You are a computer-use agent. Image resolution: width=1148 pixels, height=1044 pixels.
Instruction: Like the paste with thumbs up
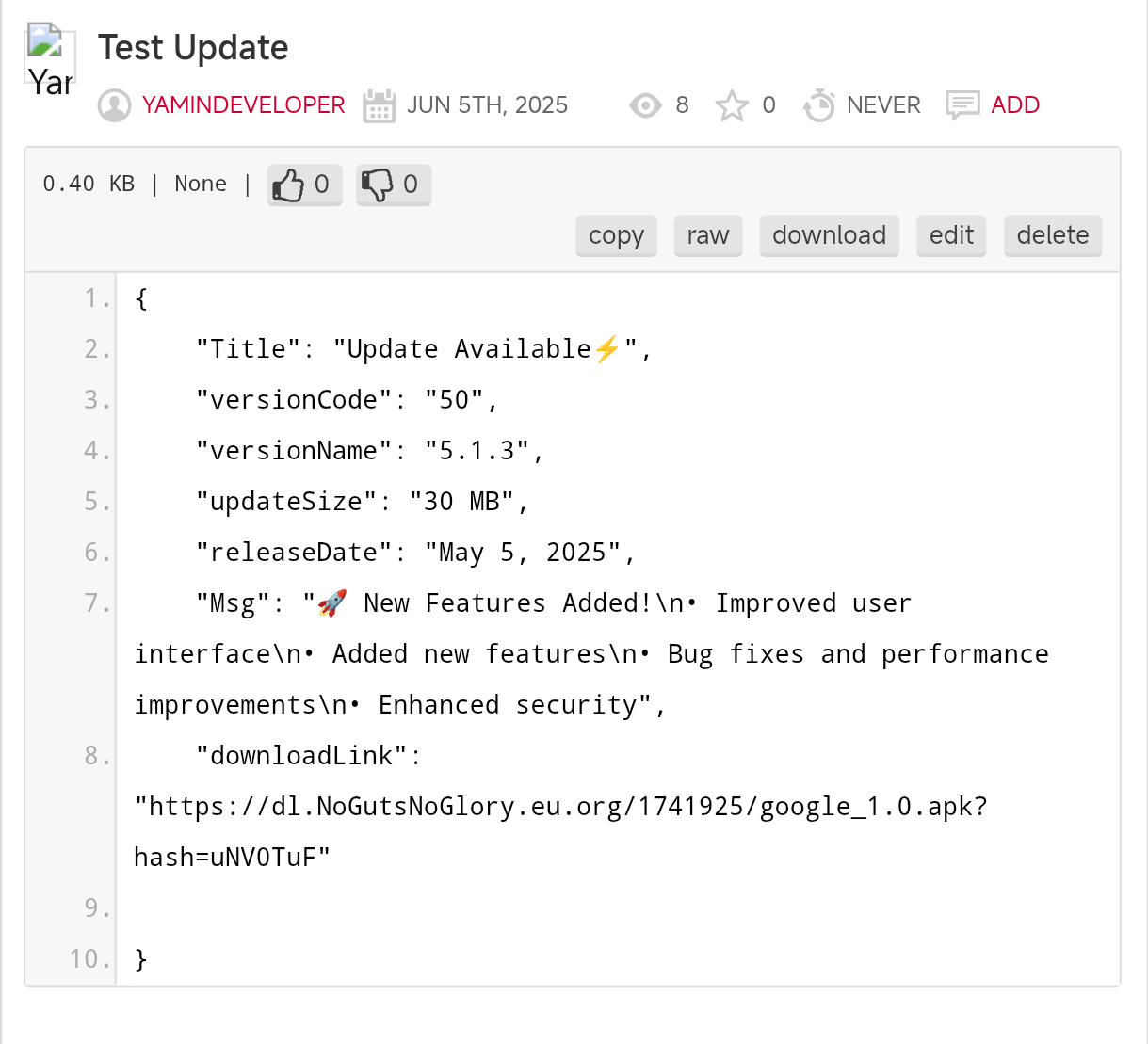click(304, 185)
